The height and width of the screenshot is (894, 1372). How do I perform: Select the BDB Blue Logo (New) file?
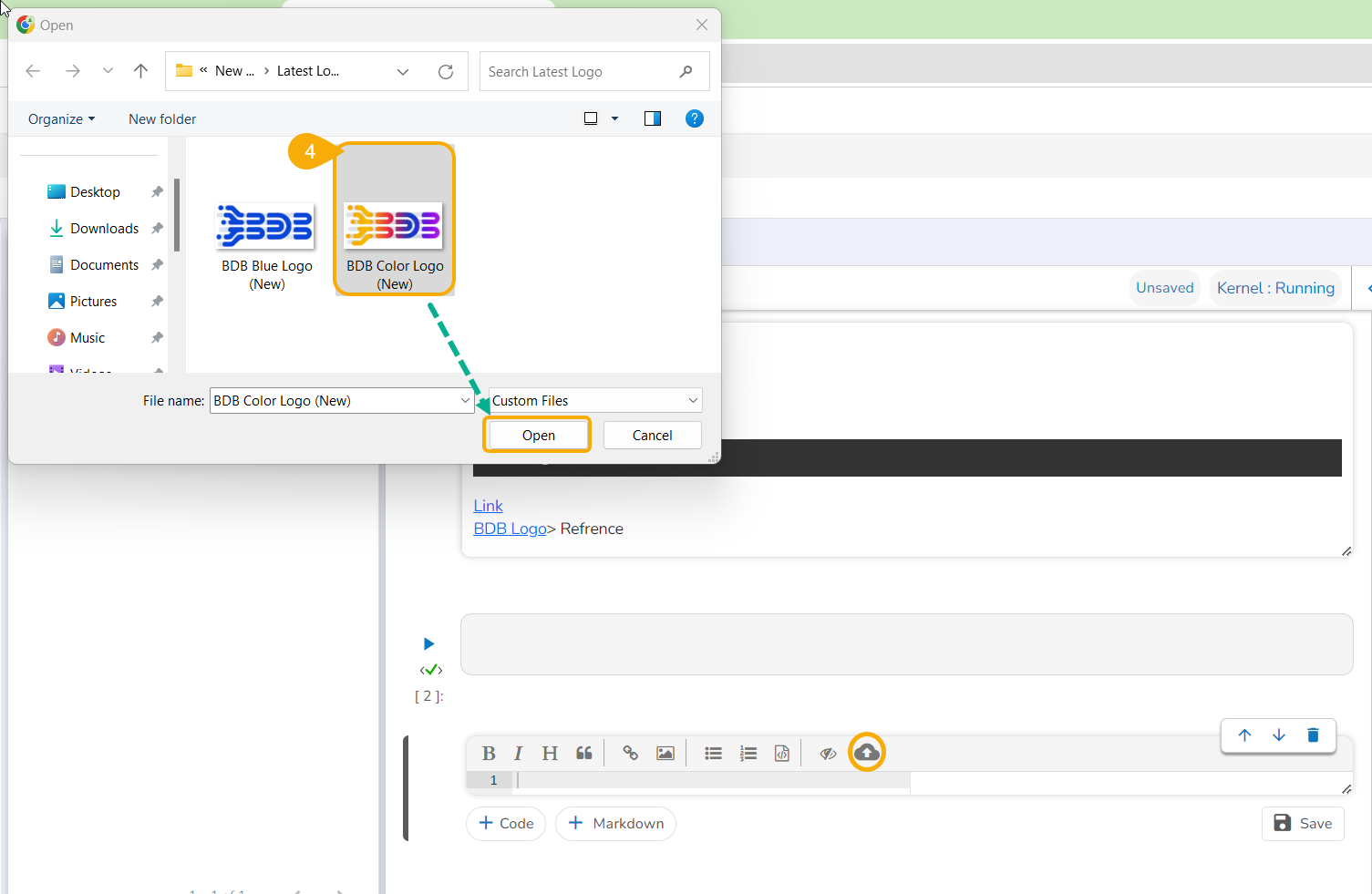[x=266, y=246]
